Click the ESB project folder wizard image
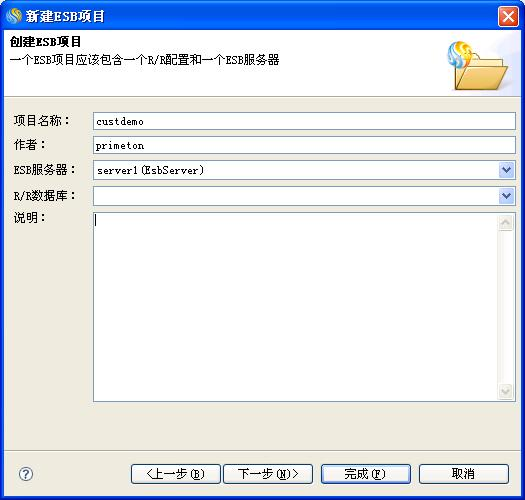 click(x=478, y=66)
